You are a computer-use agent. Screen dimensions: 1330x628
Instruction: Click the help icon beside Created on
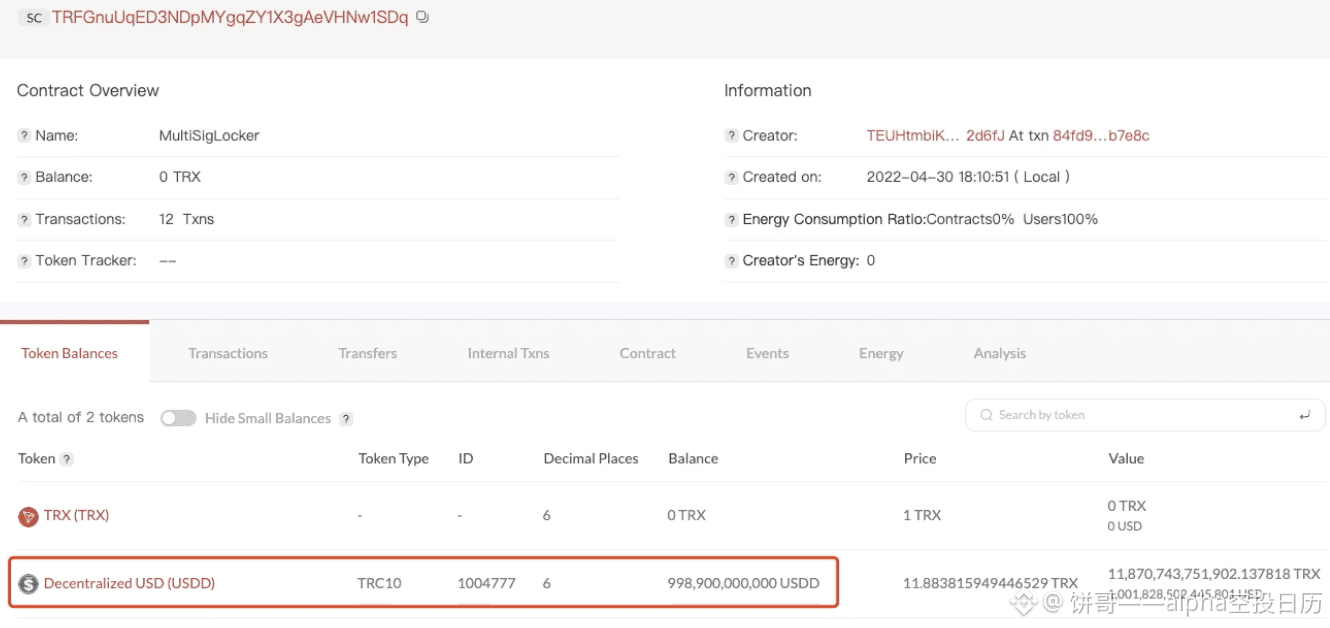pyautogui.click(x=731, y=177)
